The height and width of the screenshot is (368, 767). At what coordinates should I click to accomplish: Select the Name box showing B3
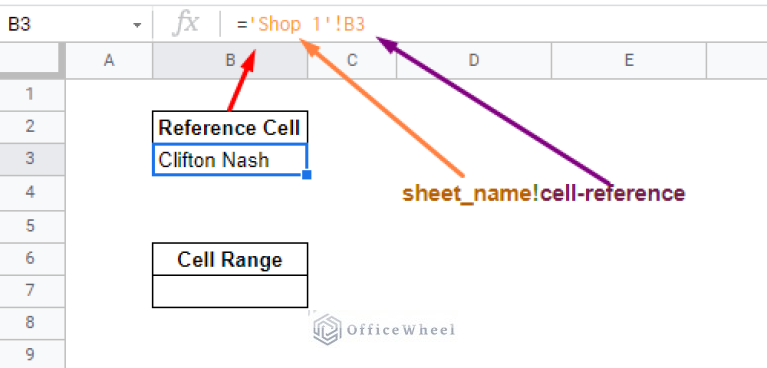coord(74,24)
